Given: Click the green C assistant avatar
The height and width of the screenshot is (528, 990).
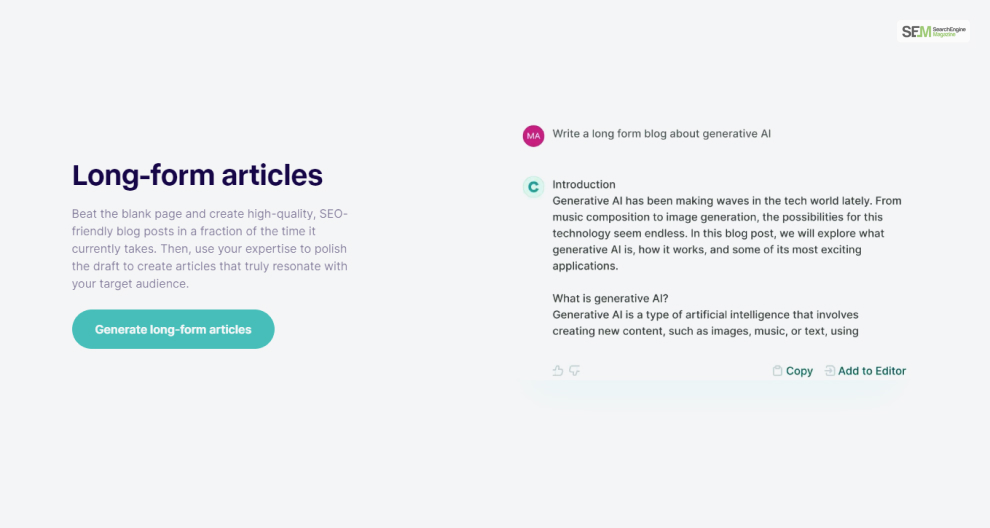Looking at the screenshot, I should [534, 187].
